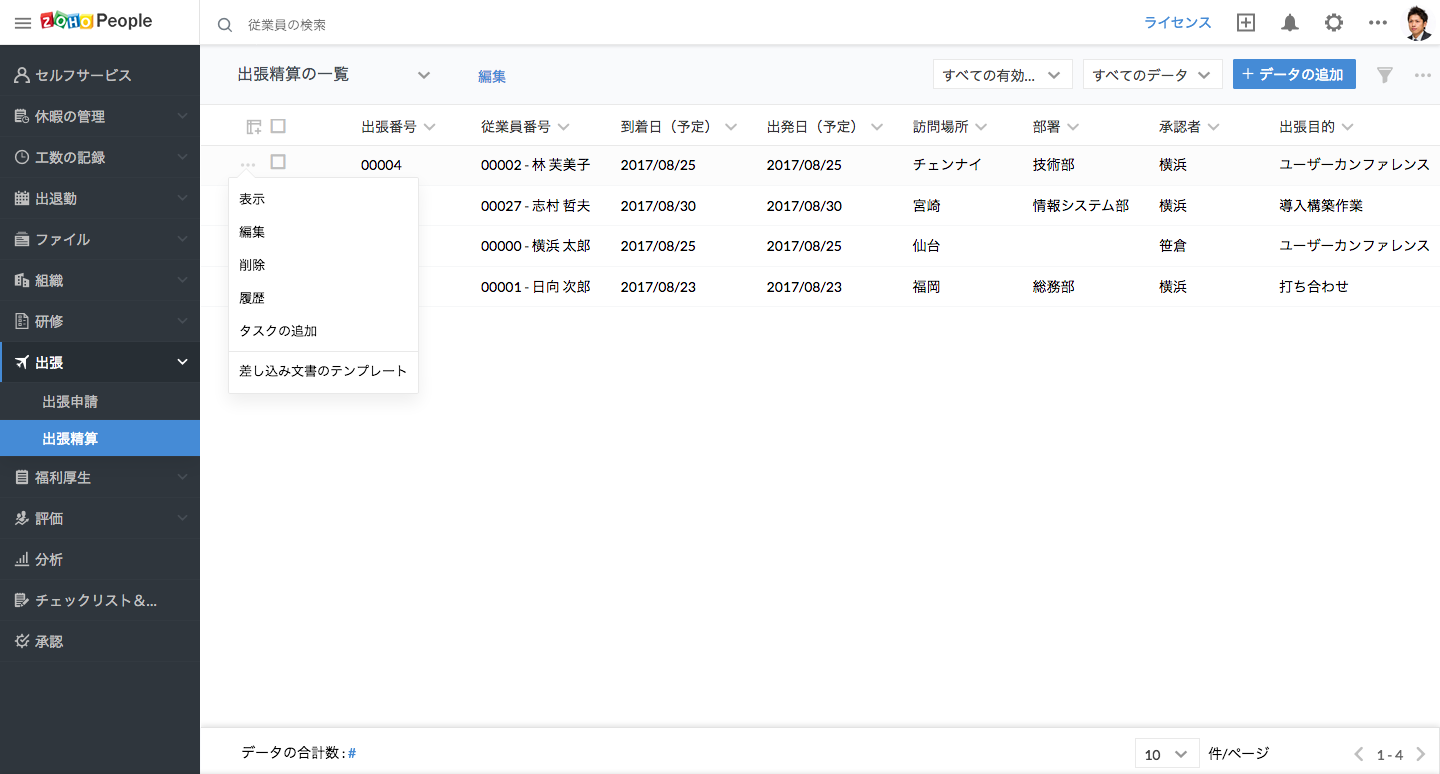
Task: Expand the 休暇の管理 sidebar section
Action: click(x=100, y=117)
